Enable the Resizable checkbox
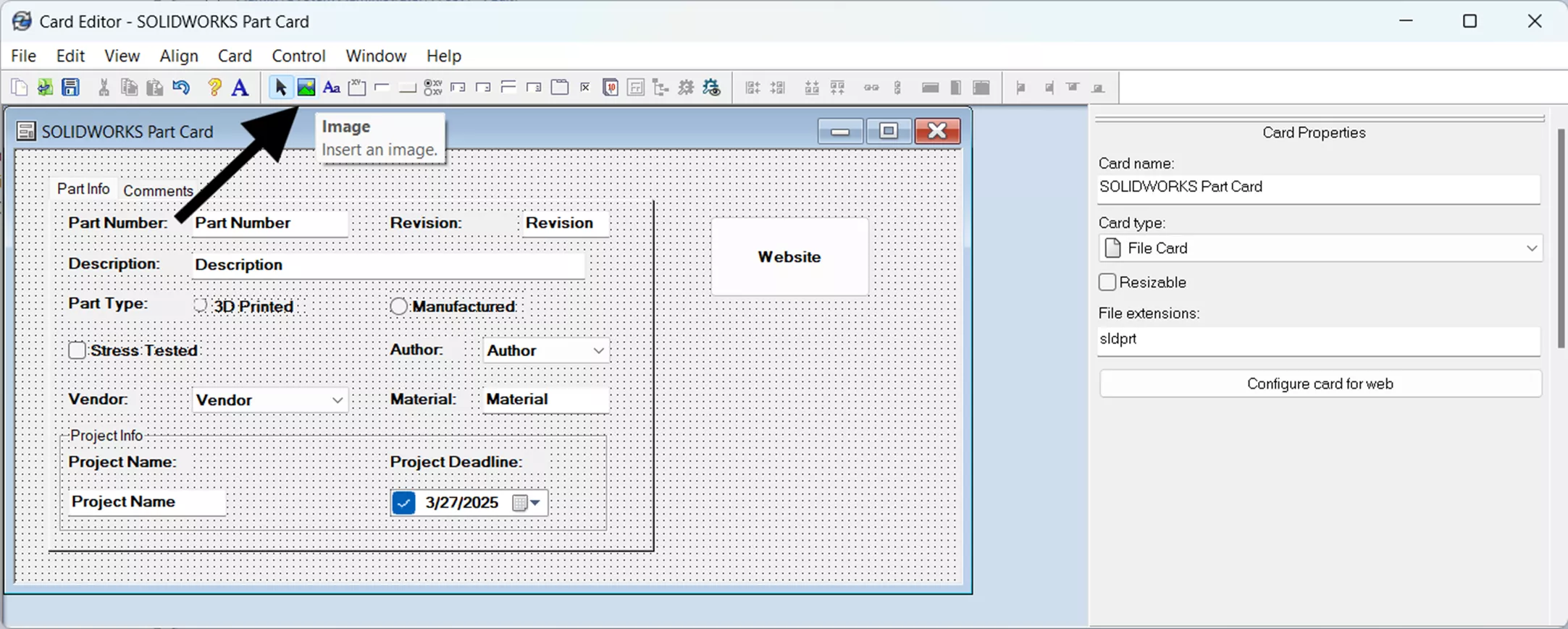The height and width of the screenshot is (629, 1568). click(x=1107, y=282)
